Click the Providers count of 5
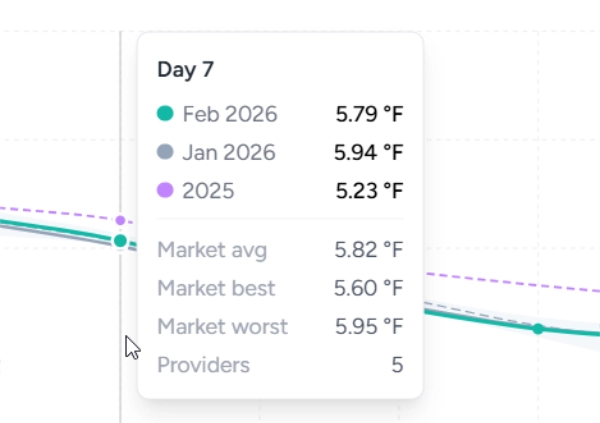Screen dimensions: 600x423 [x=397, y=365]
